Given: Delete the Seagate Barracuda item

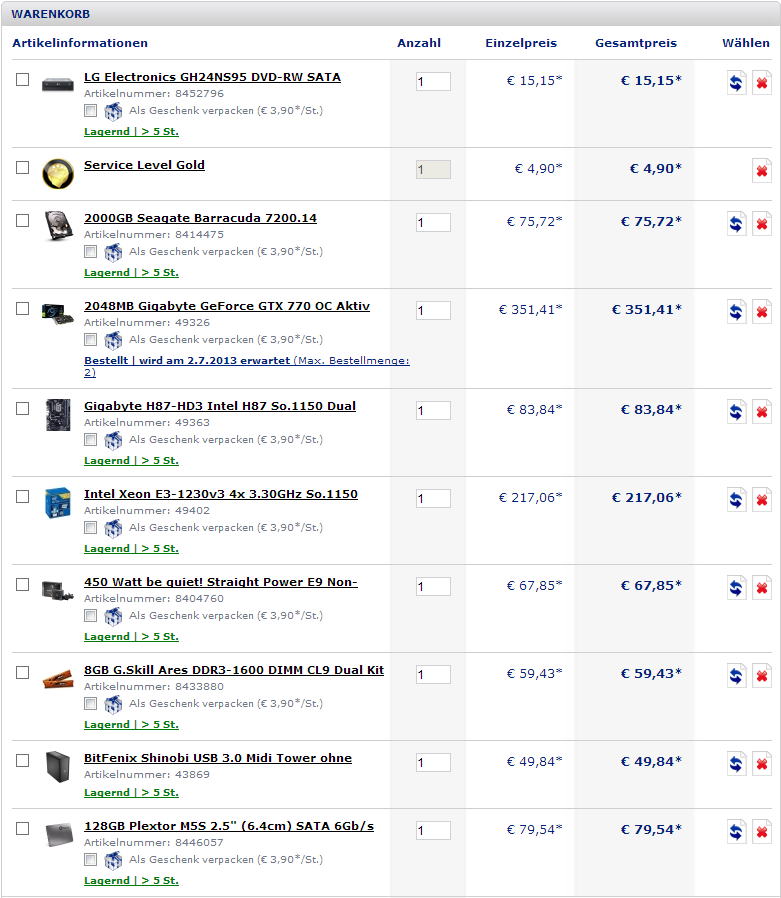Looking at the screenshot, I should coord(762,223).
